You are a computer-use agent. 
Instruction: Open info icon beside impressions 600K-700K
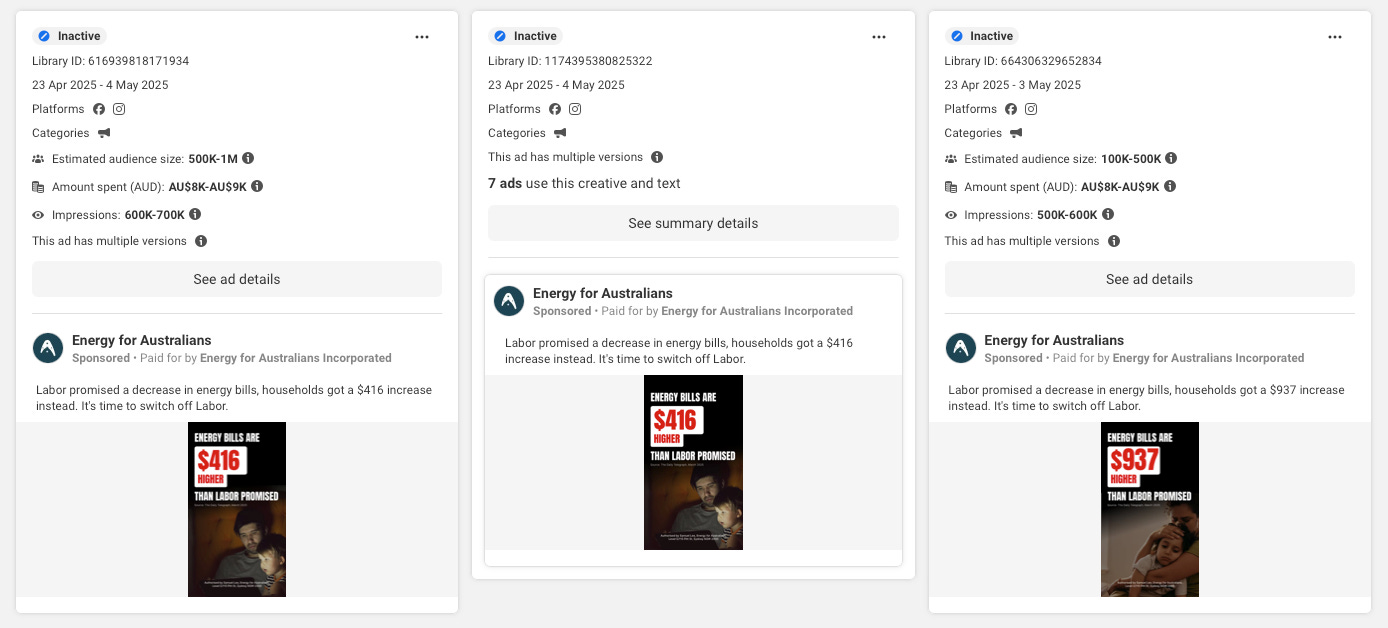pyautogui.click(x=195, y=214)
